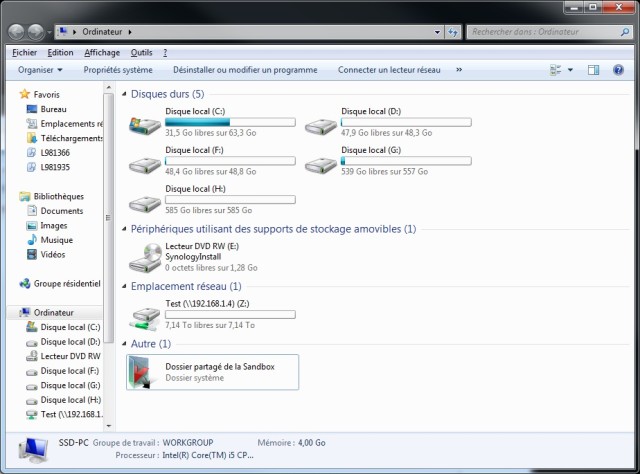The width and height of the screenshot is (640, 474).
Task: Open the Fichier menu
Action: 24,53
